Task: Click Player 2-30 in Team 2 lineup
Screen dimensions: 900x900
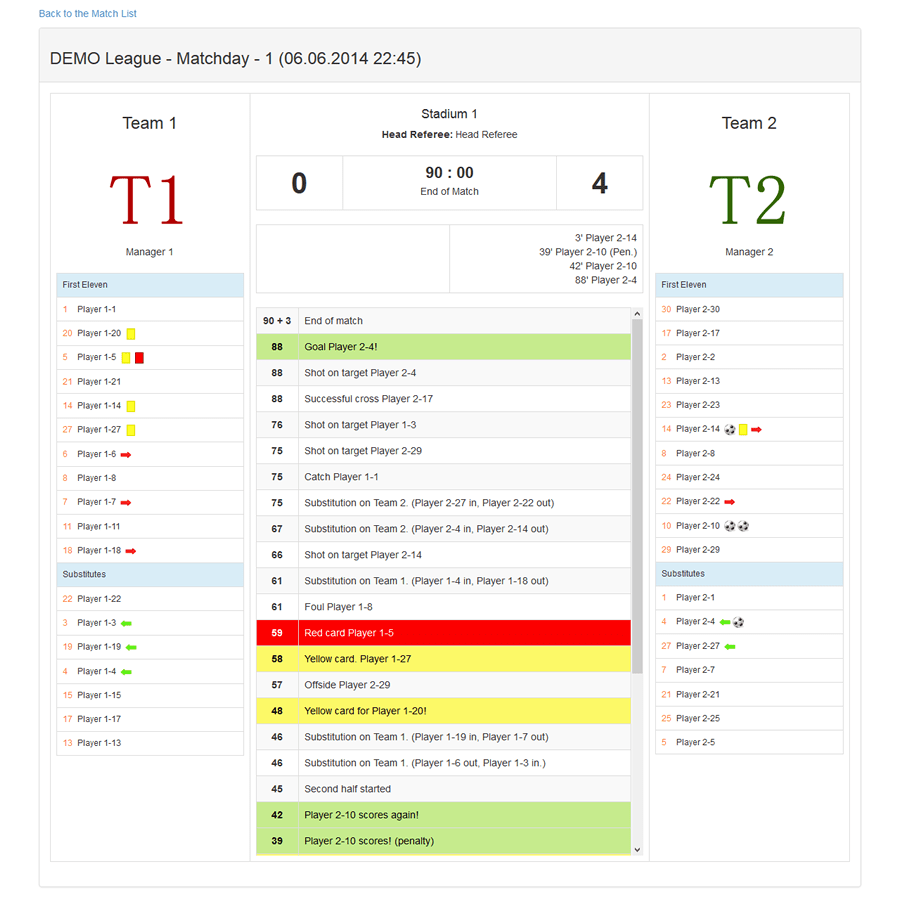Action: 749,309
